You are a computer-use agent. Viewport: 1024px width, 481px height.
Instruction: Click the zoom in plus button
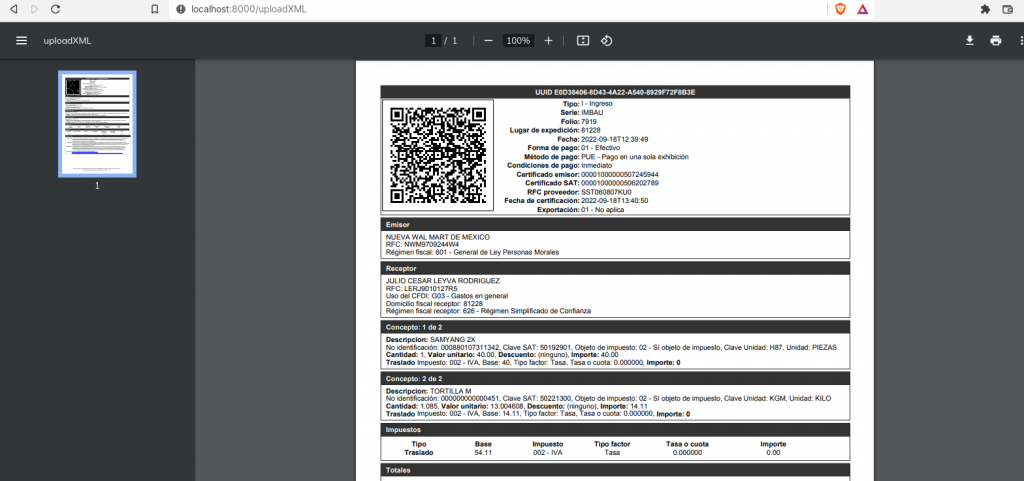[548, 41]
